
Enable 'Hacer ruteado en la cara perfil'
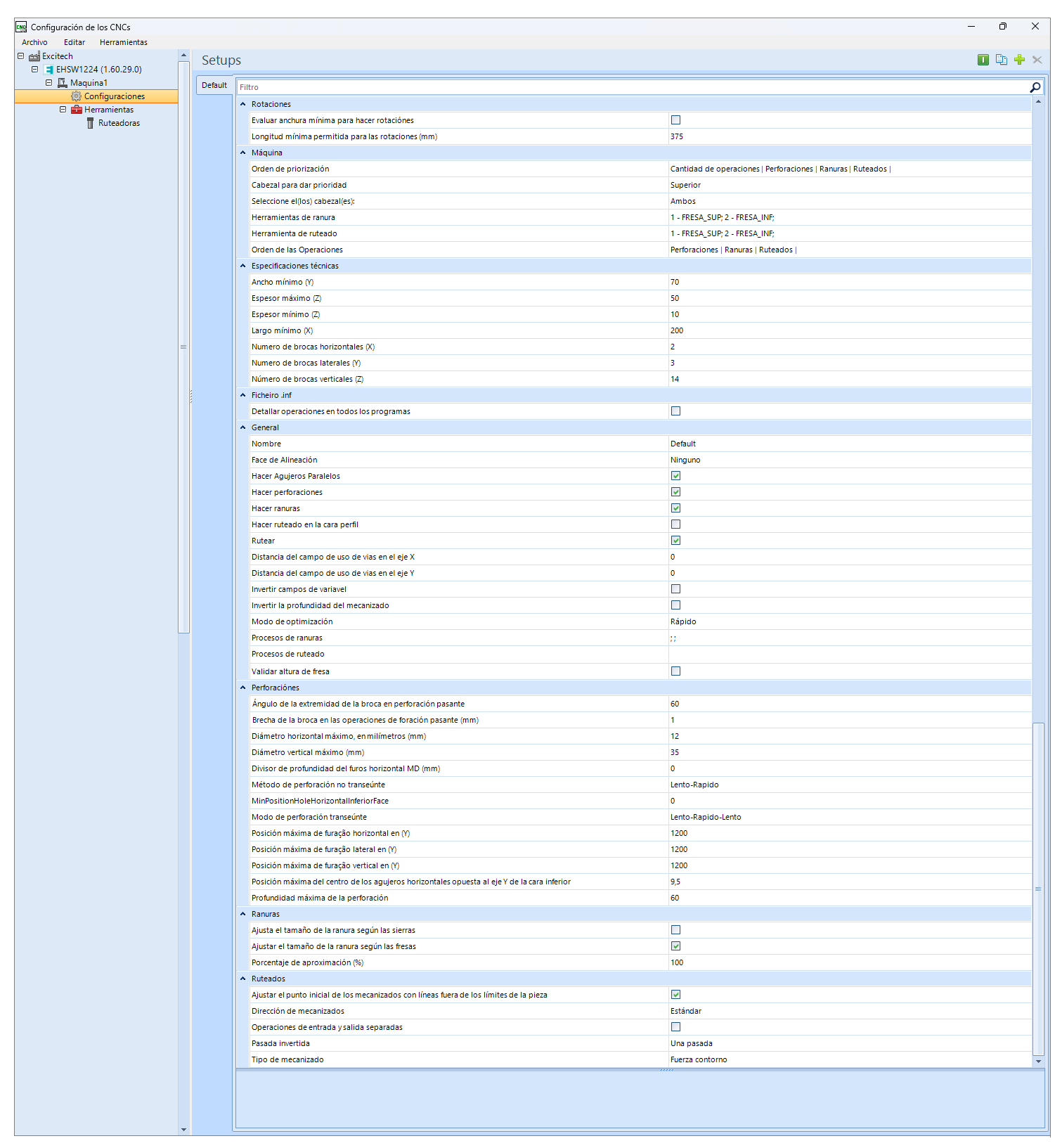pyautogui.click(x=675, y=524)
